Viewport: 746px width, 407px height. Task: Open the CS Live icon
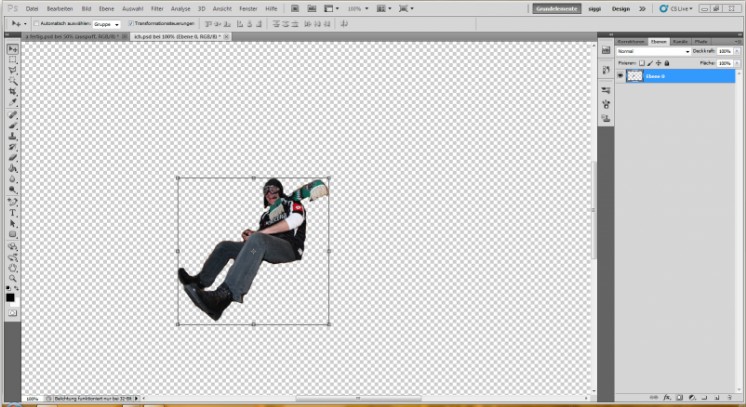pyautogui.click(x=664, y=8)
